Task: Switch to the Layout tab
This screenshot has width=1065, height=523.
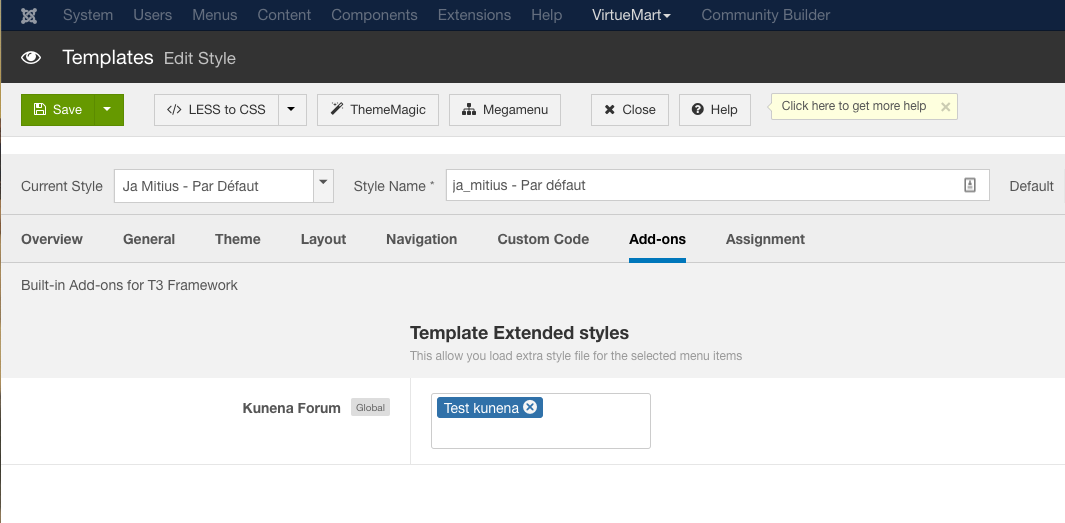Action: (x=323, y=239)
